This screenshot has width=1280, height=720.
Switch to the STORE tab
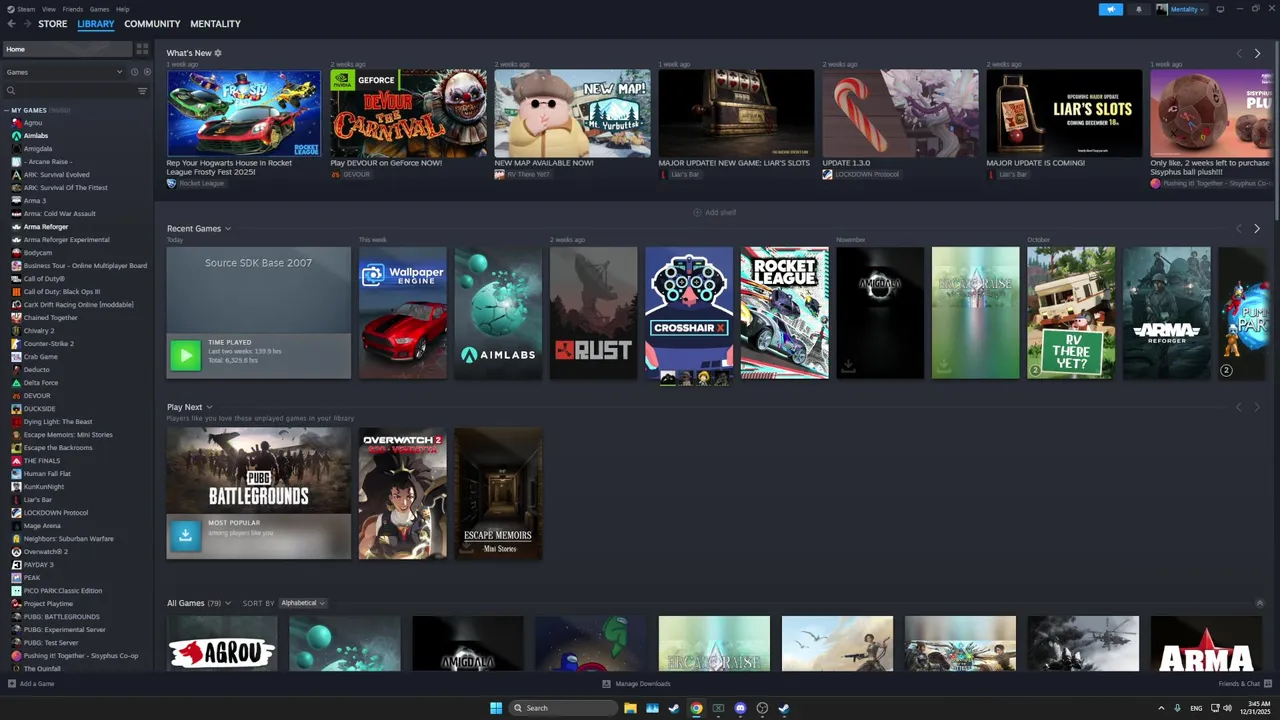click(53, 24)
